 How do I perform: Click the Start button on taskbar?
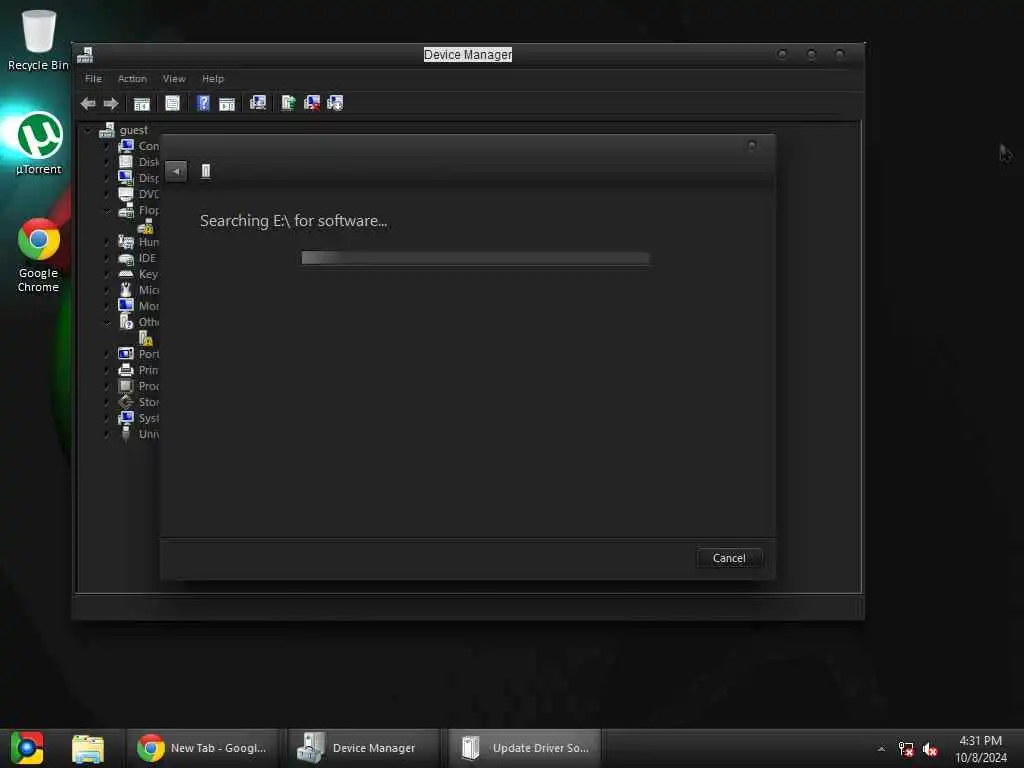point(27,748)
